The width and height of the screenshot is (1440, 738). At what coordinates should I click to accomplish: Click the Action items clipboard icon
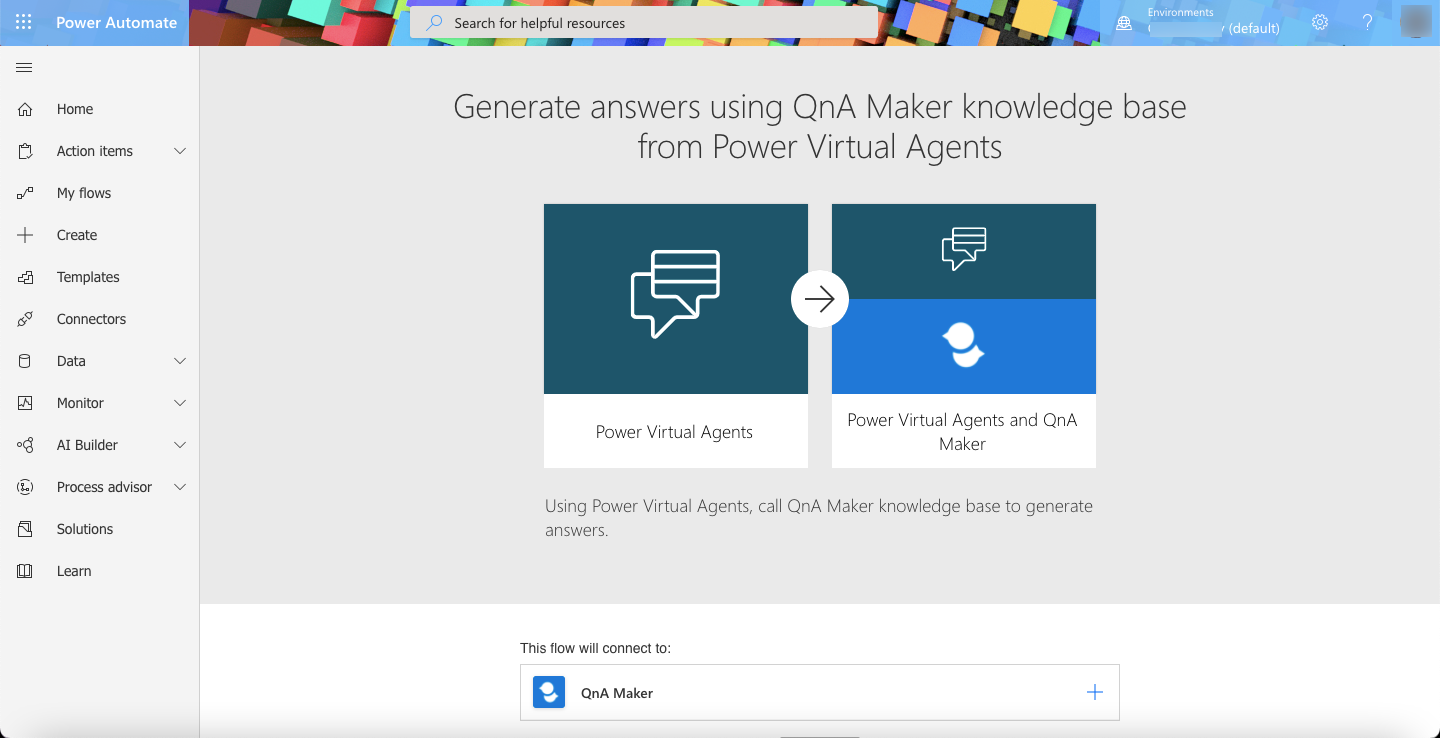25,151
